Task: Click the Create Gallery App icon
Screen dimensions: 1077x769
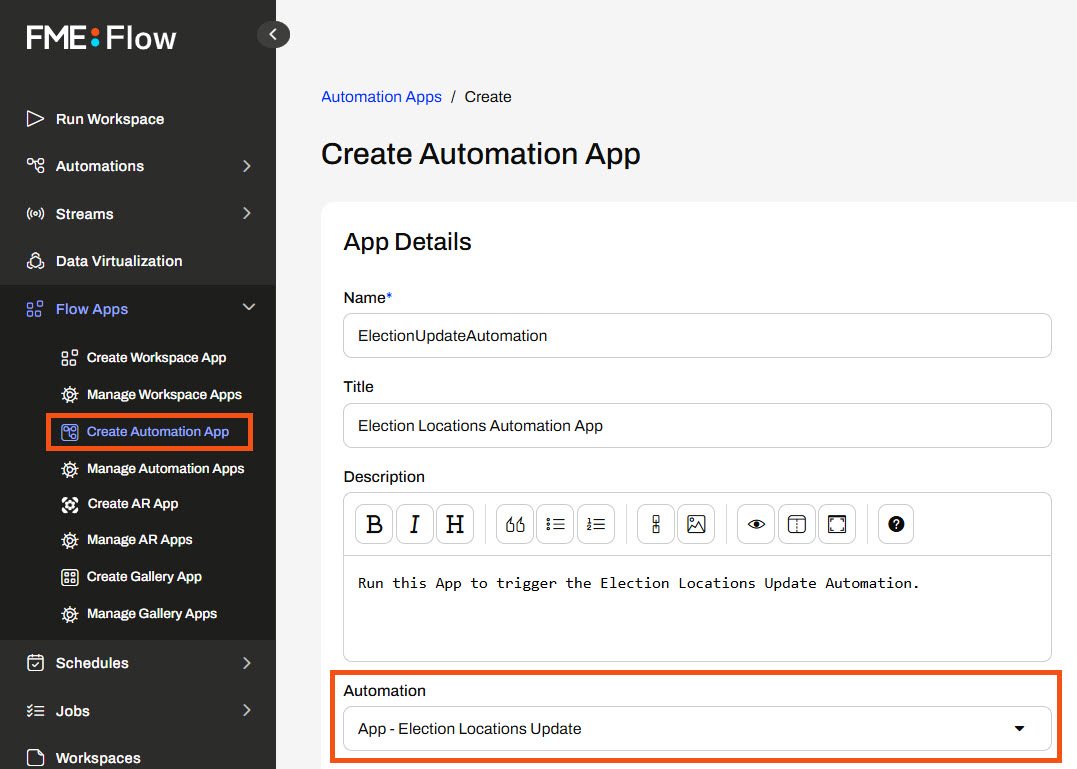Action: click(69, 577)
